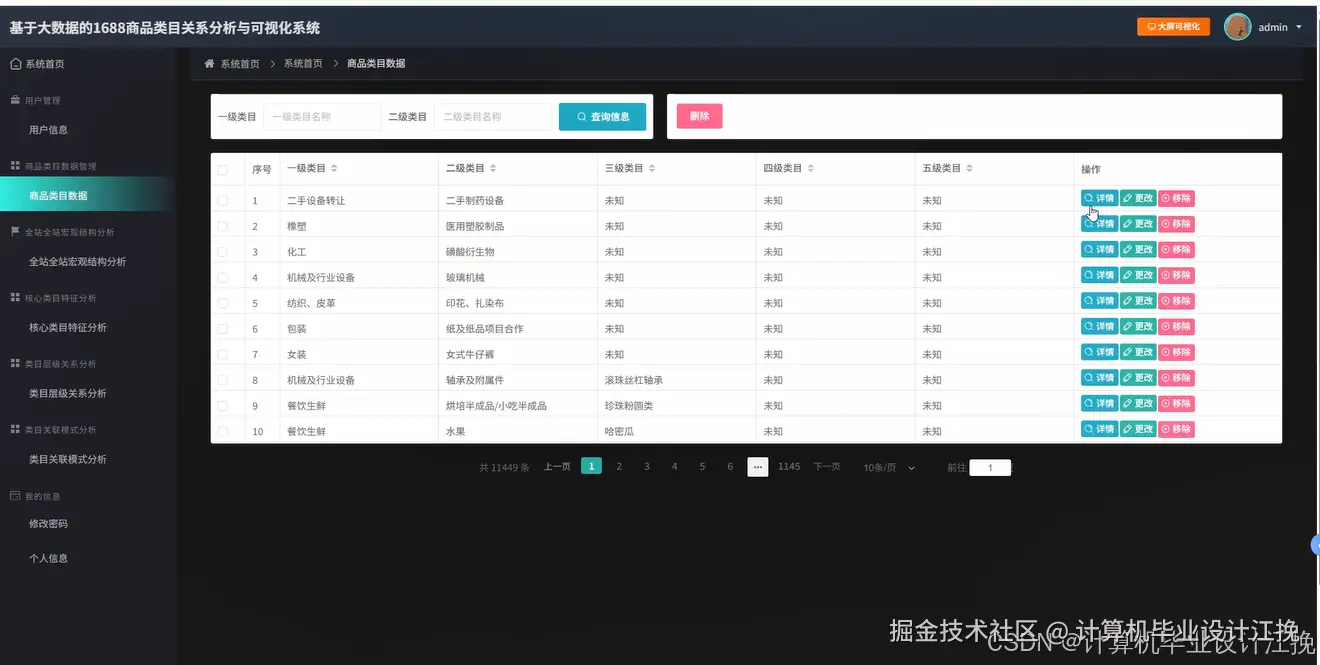
Task: Open 详情 details for row 哈密瓜
Action: click(1099, 429)
